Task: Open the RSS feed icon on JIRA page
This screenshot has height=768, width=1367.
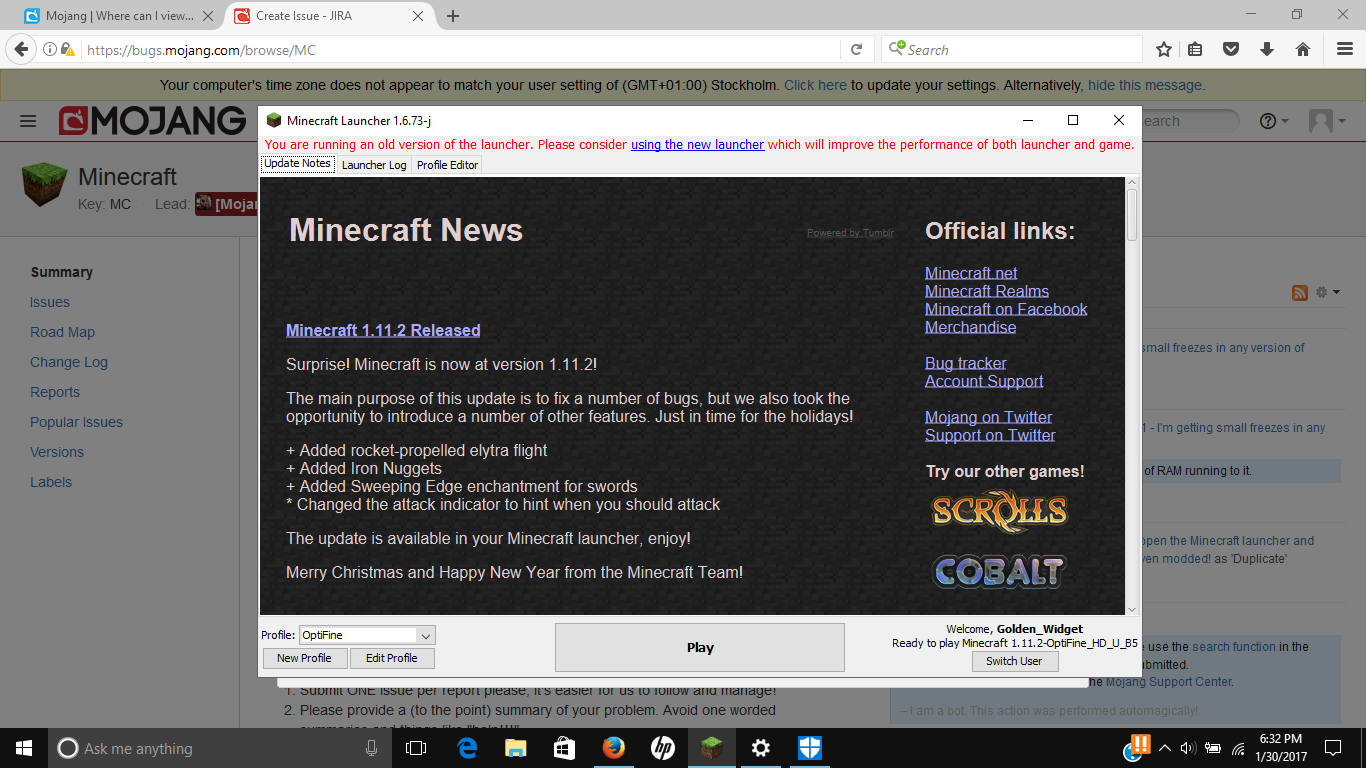Action: pyautogui.click(x=1300, y=292)
